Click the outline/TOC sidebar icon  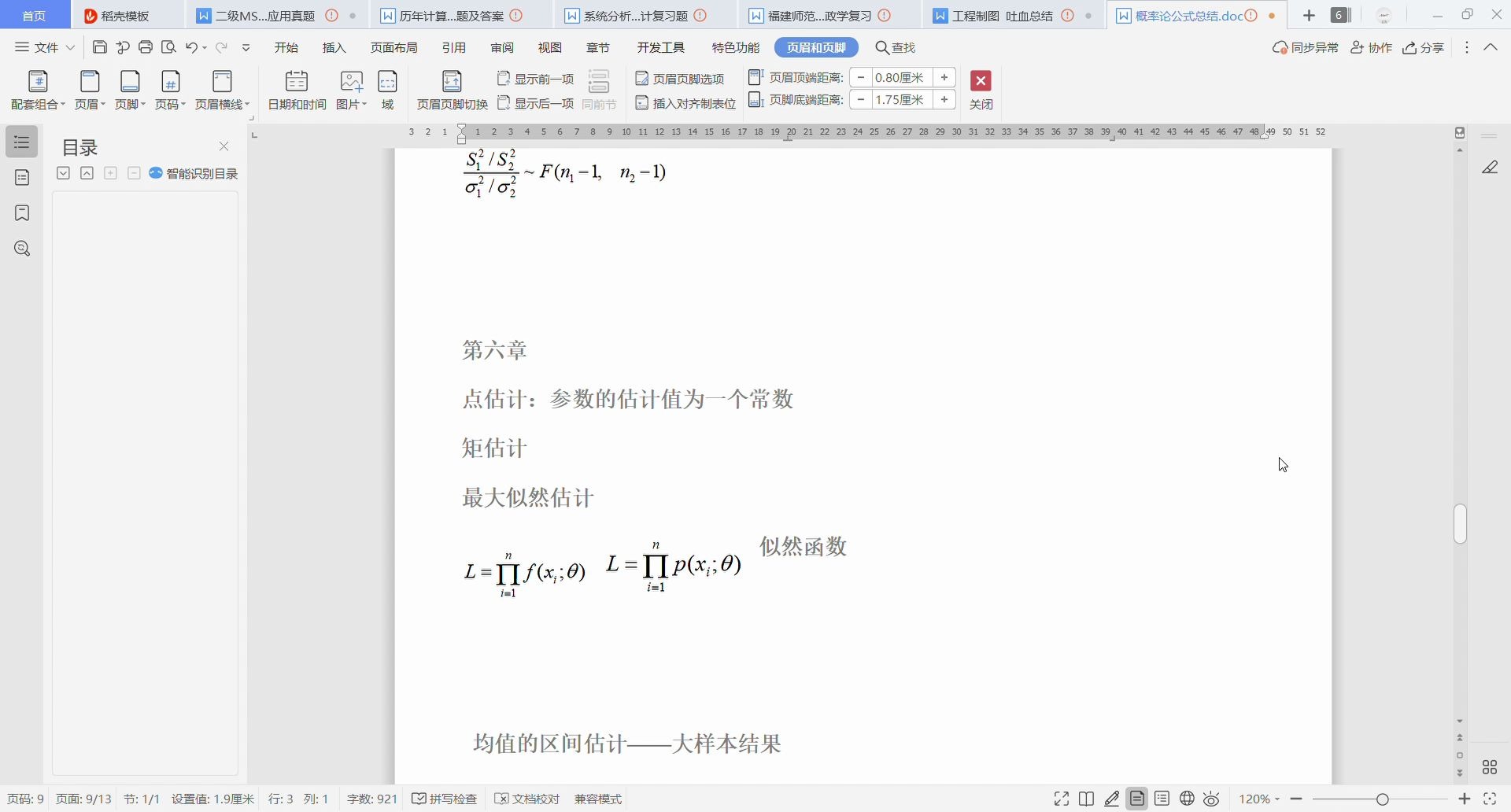pos(22,142)
